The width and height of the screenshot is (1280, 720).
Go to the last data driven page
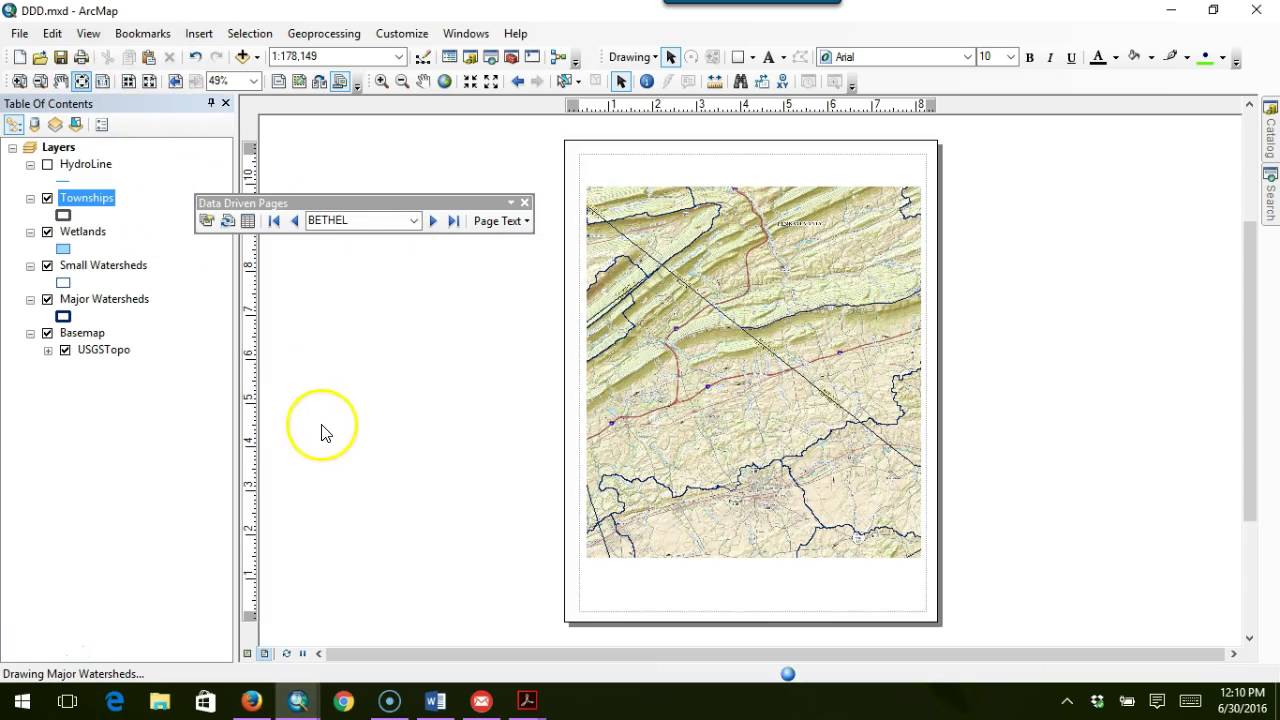(x=453, y=221)
